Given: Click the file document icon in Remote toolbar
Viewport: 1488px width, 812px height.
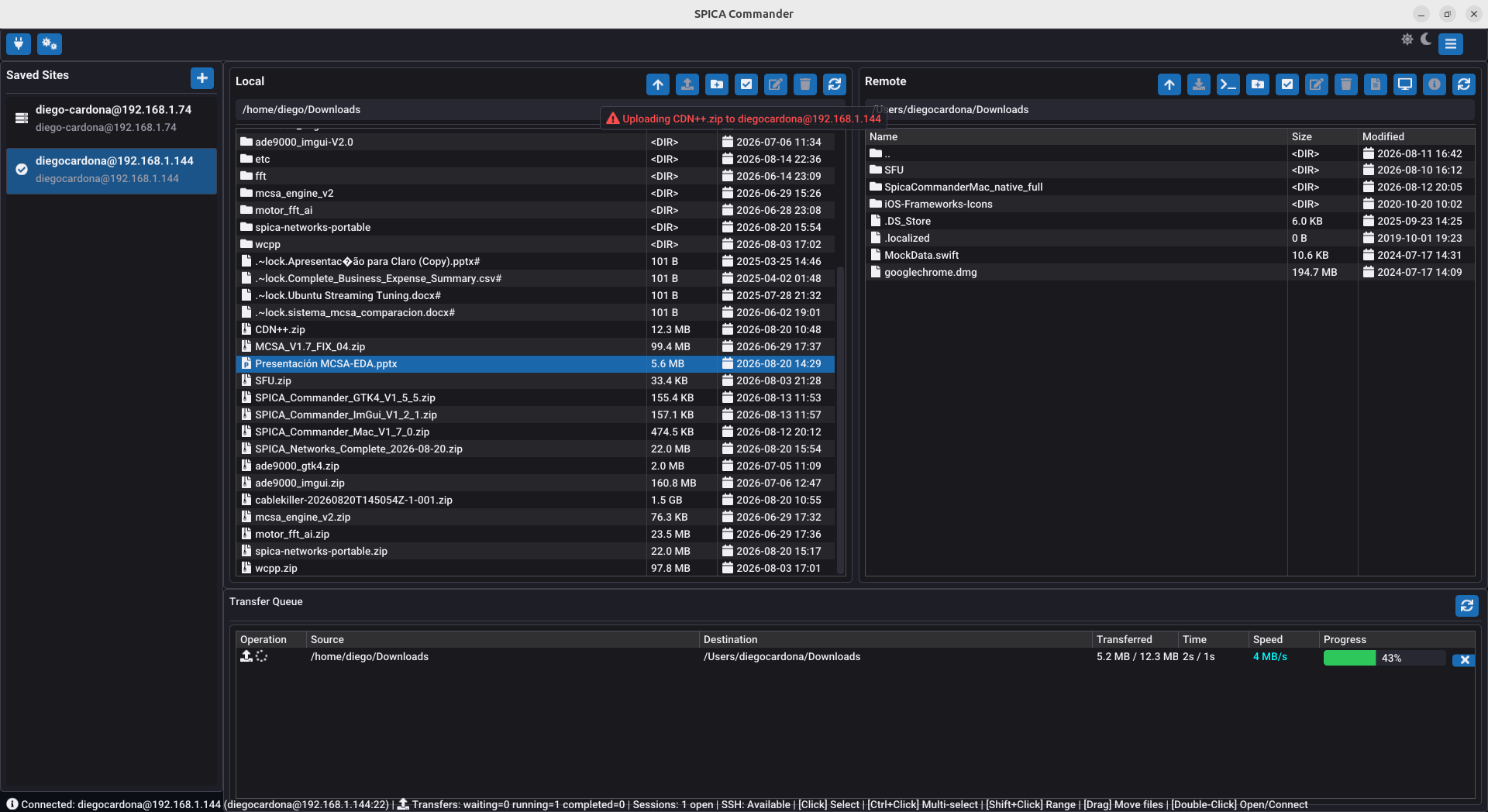Looking at the screenshot, I should [x=1376, y=84].
